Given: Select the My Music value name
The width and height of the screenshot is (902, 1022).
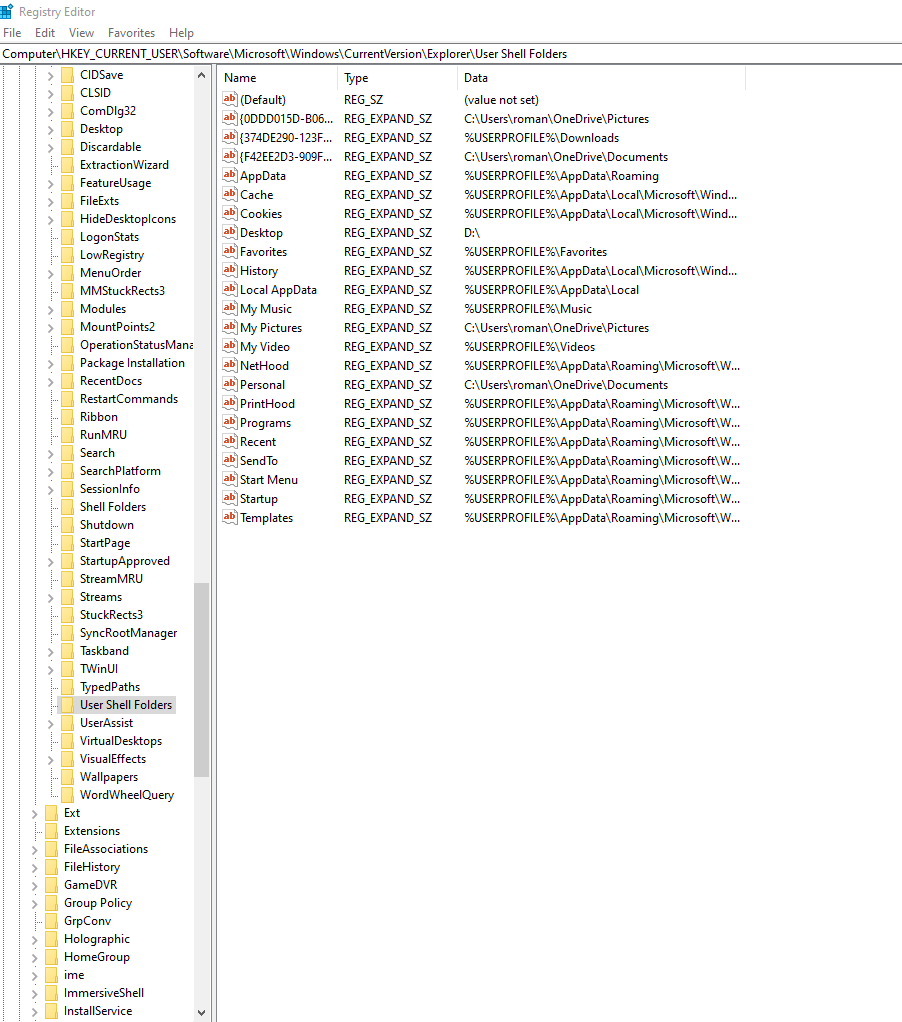Looking at the screenshot, I should pos(266,308).
